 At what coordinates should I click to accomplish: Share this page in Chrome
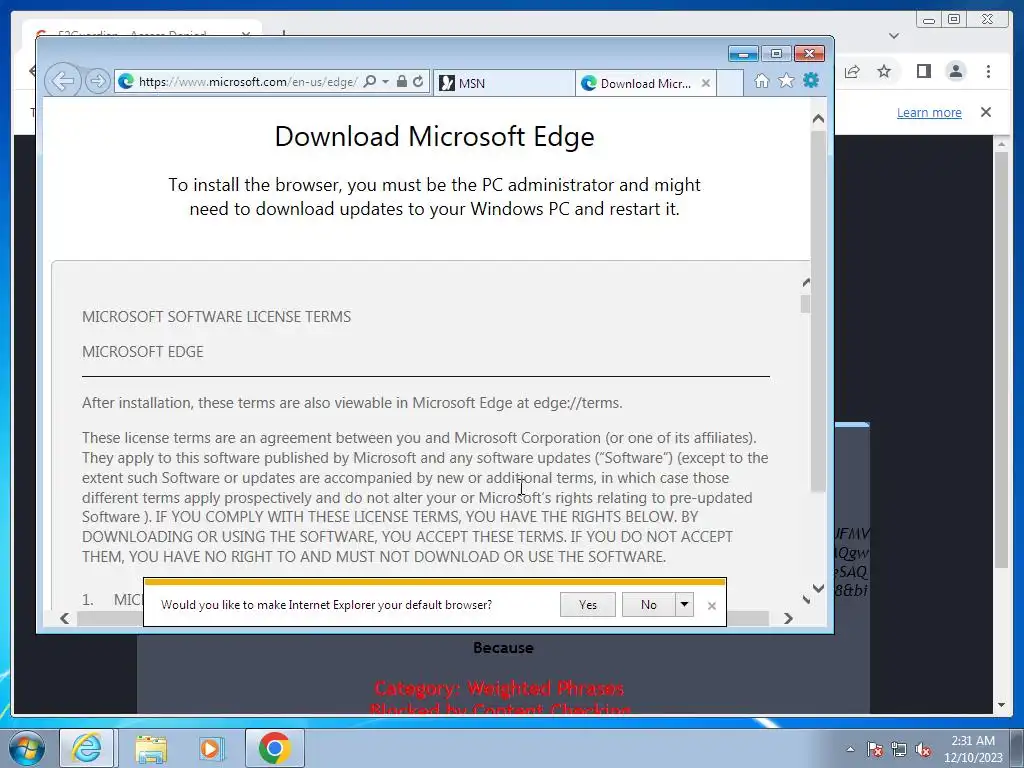pyautogui.click(x=852, y=71)
